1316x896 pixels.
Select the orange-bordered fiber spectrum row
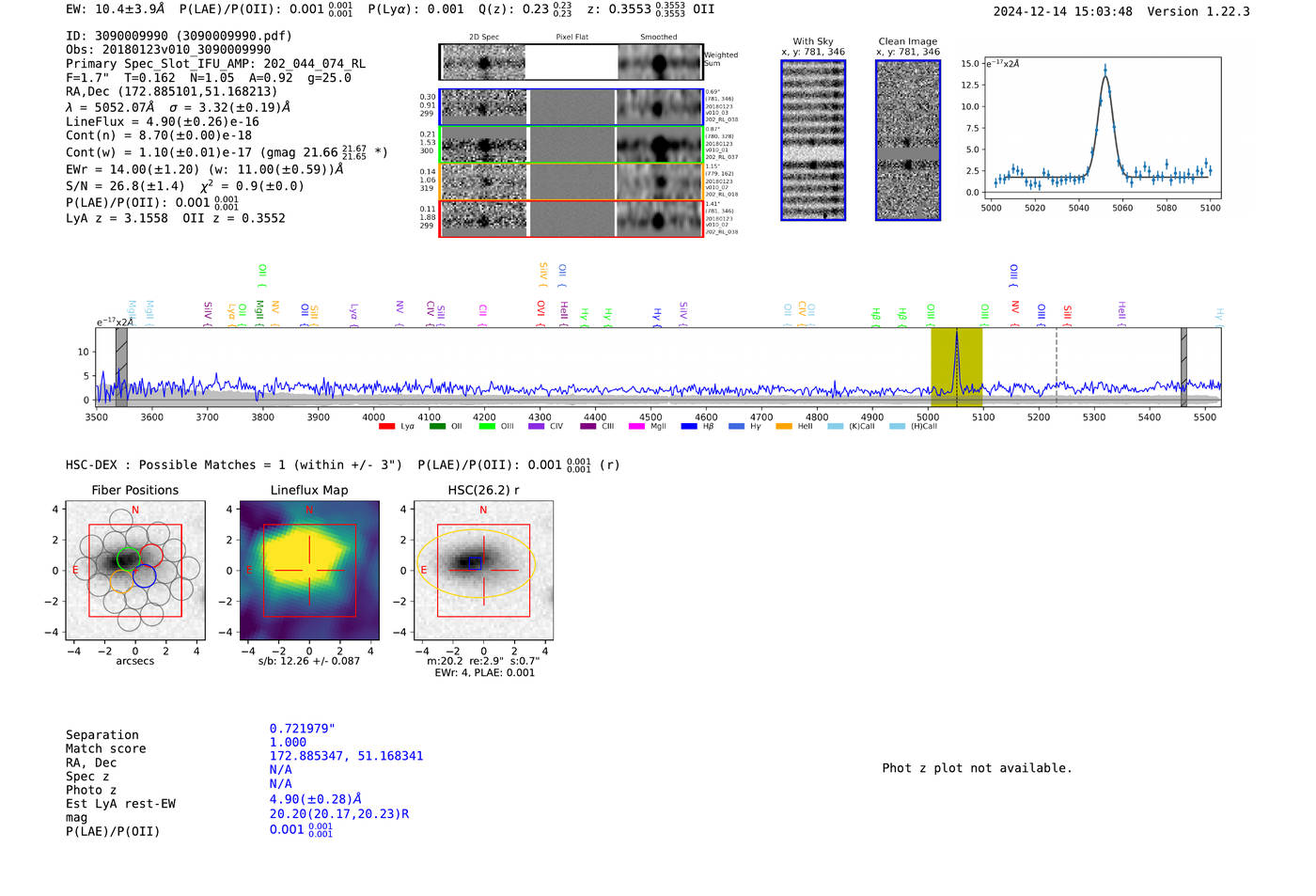pyautogui.click(x=572, y=181)
